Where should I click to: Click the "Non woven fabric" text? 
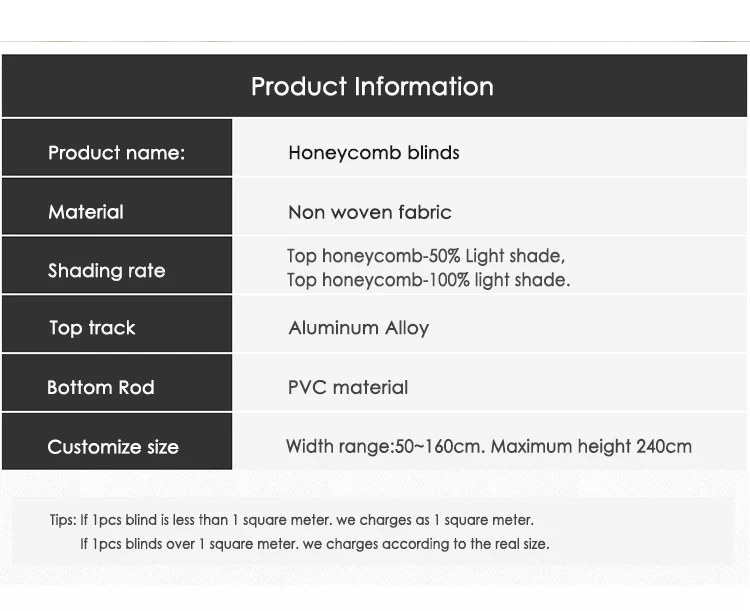point(370,212)
